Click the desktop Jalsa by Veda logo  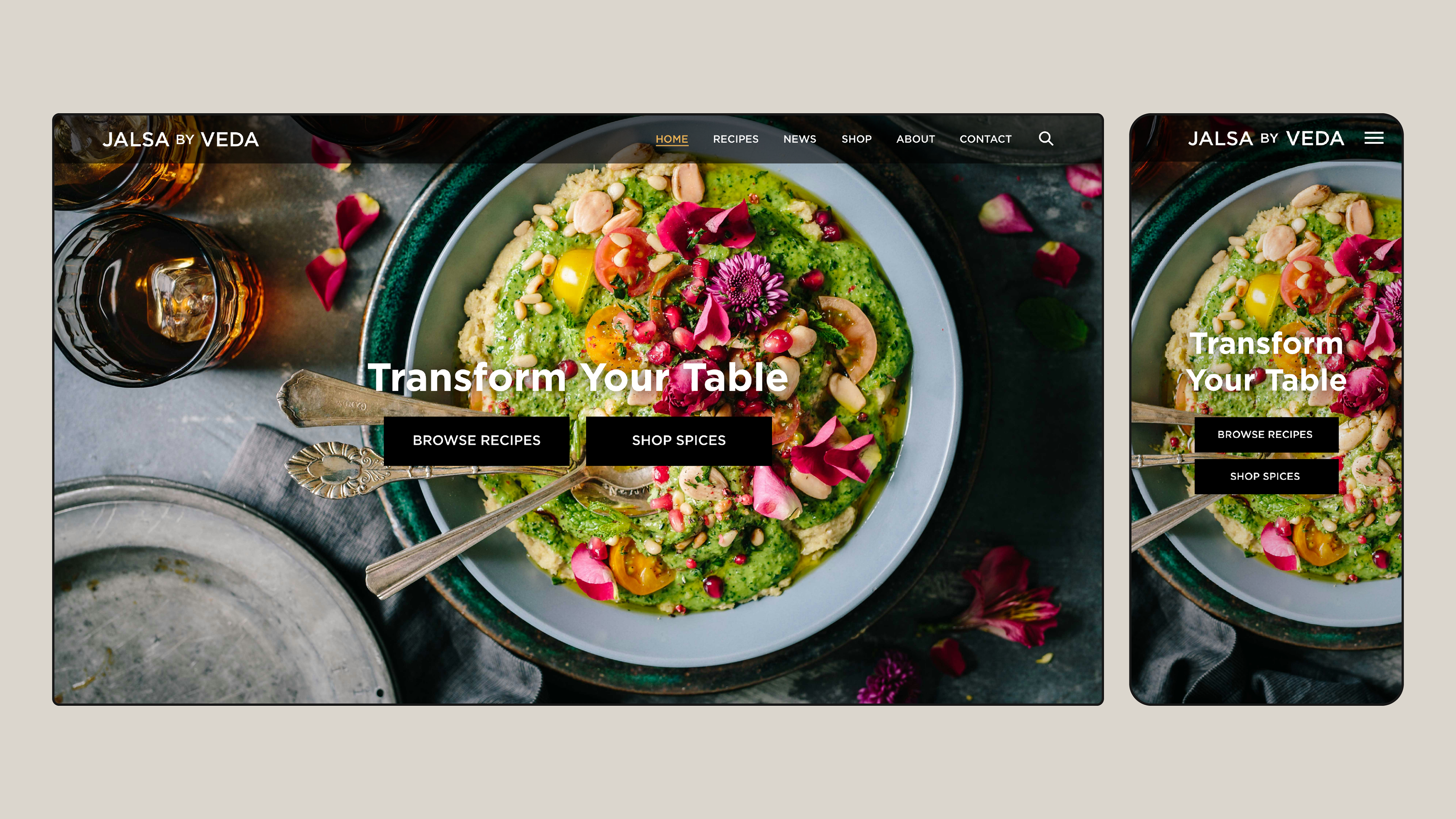click(180, 140)
